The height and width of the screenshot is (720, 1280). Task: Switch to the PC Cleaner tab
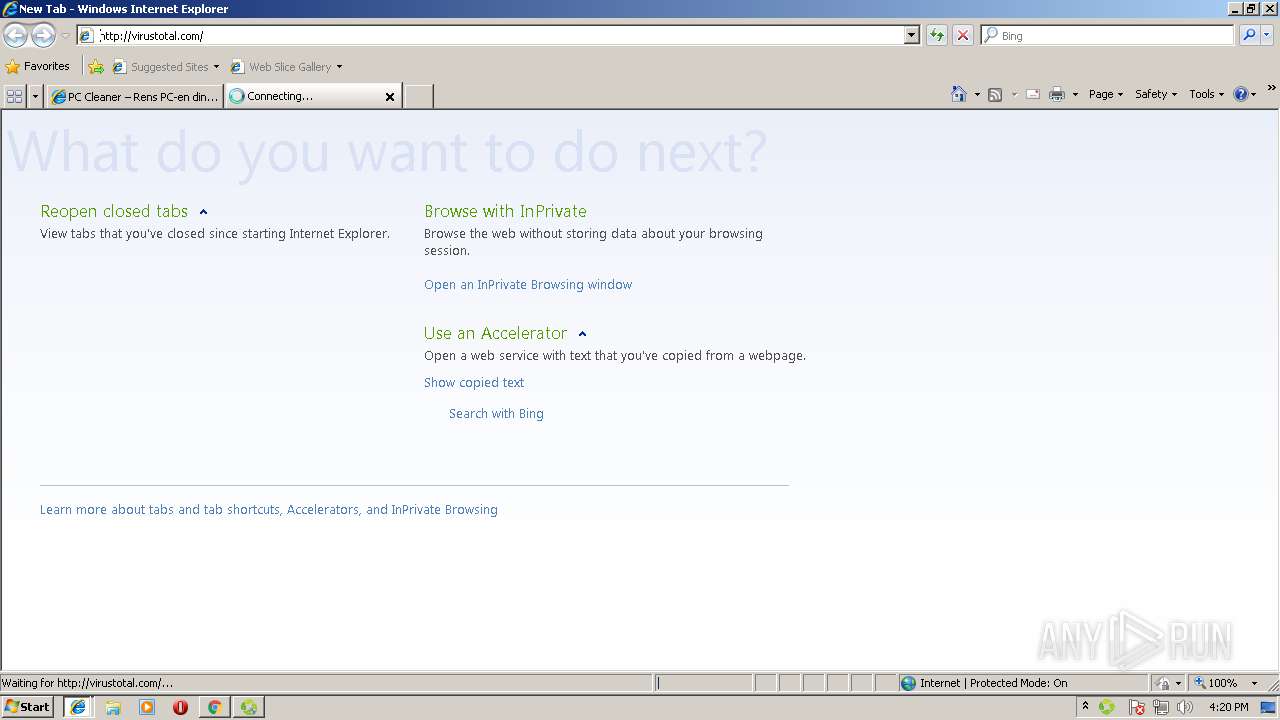coord(135,97)
